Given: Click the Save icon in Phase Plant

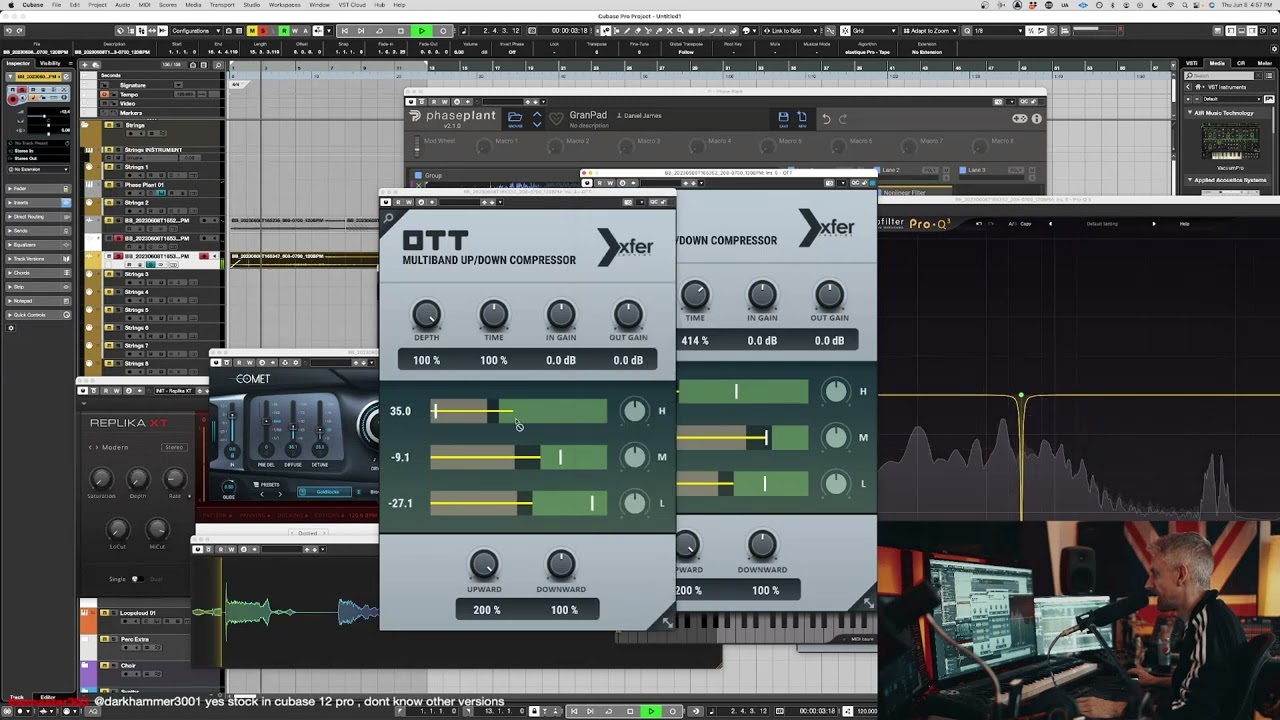Looking at the screenshot, I should pos(783,118).
